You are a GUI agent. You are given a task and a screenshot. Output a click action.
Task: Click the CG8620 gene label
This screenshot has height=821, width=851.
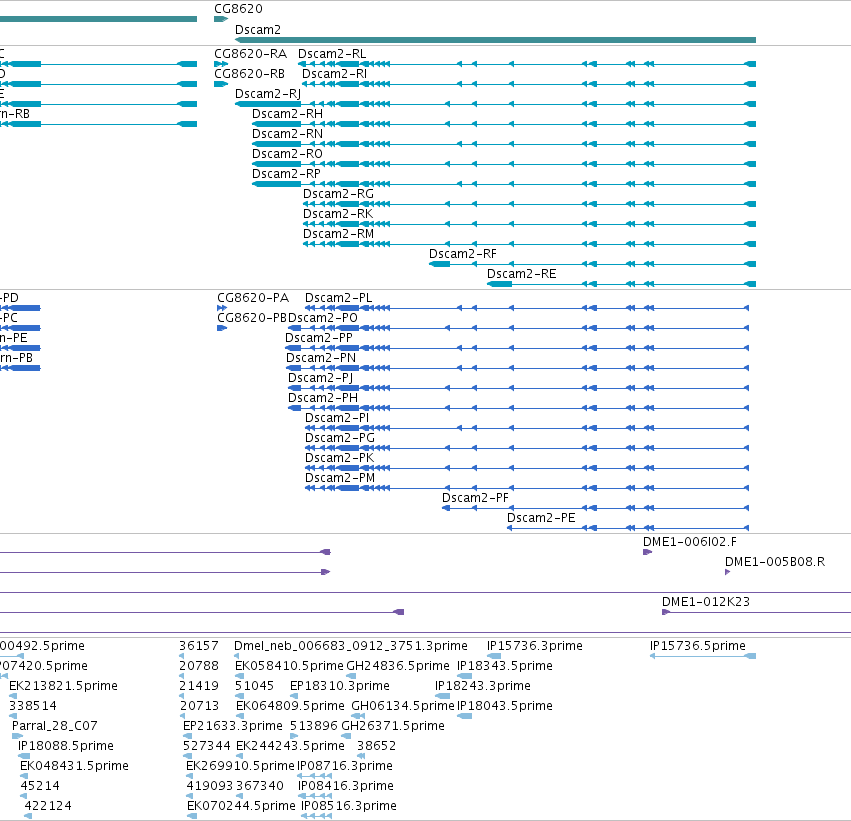(238, 9)
